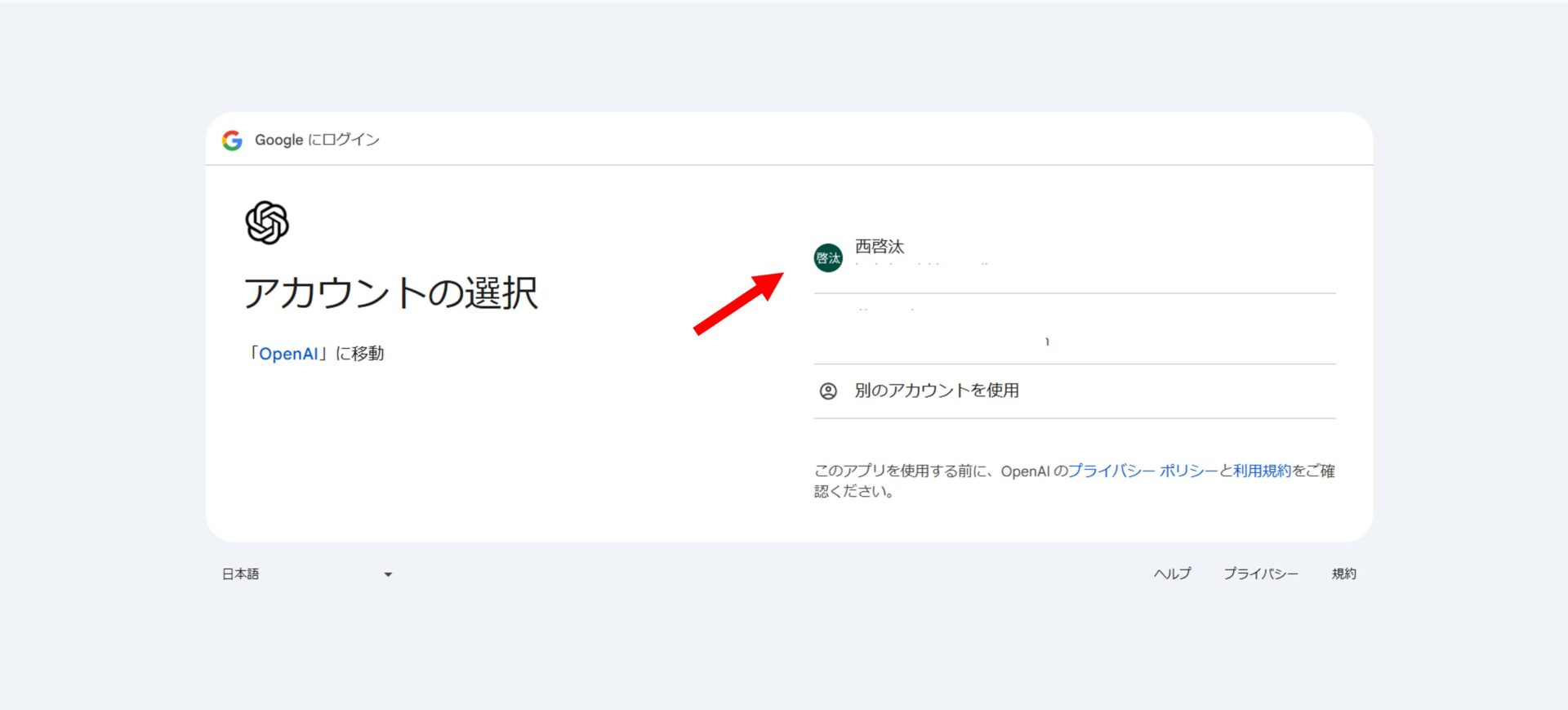The image size is (1568, 710).
Task: Open the blue "OpenAI" link
Action: click(x=288, y=354)
